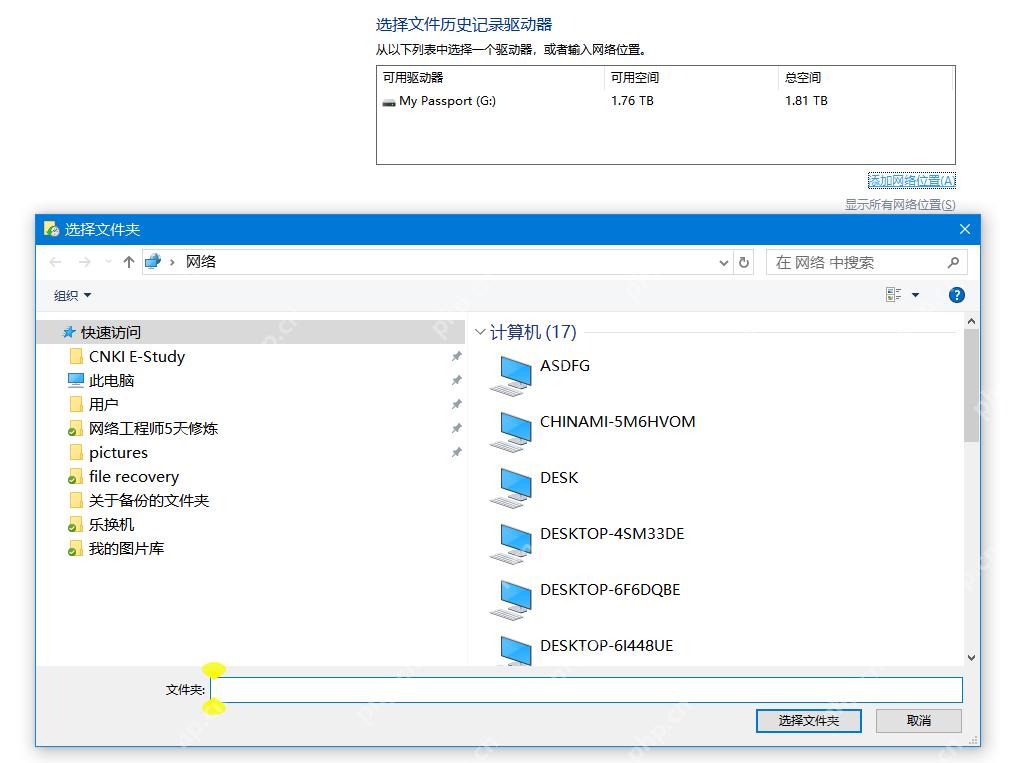Viewport: 1012px width, 763px height.
Task: Click the magnifier search icon
Action: (953, 262)
